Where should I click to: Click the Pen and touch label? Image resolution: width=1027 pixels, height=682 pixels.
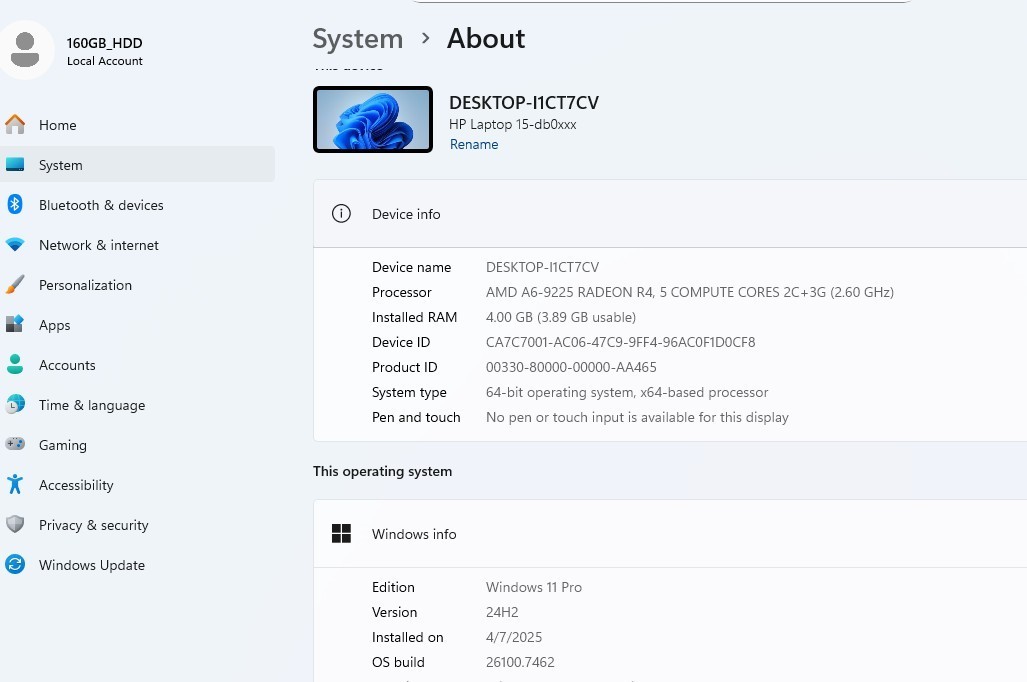[416, 417]
